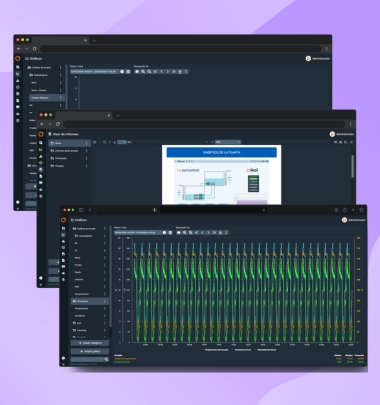Viewport: 380px width, 405px height.
Task: Click charts icon in front window sidebar
Action: point(63,235)
